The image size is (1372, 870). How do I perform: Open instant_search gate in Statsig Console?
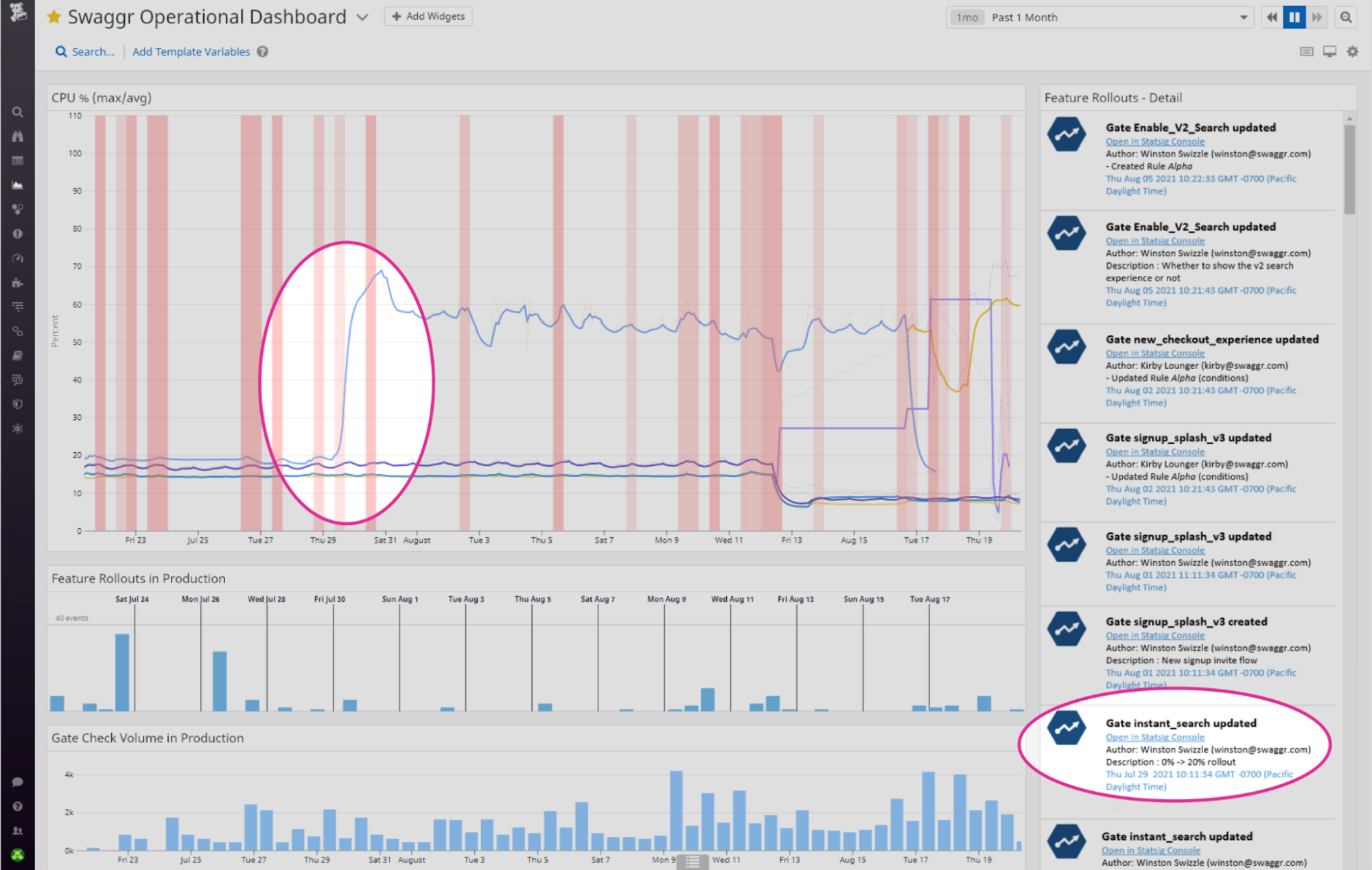pos(1155,736)
